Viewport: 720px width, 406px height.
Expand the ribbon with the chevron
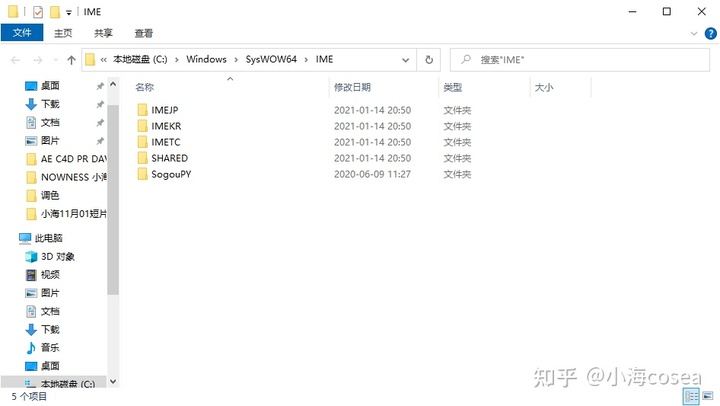pos(694,34)
